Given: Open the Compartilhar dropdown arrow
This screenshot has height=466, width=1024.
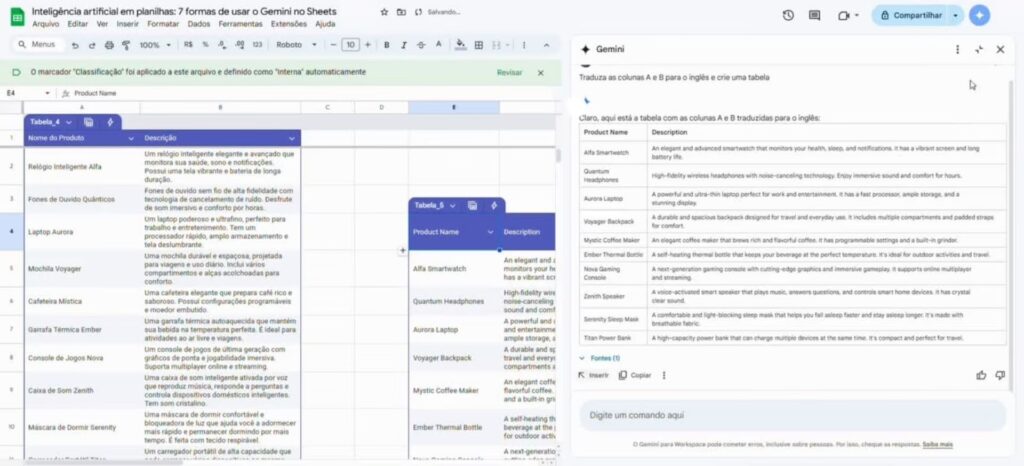Looking at the screenshot, I should click(x=957, y=15).
